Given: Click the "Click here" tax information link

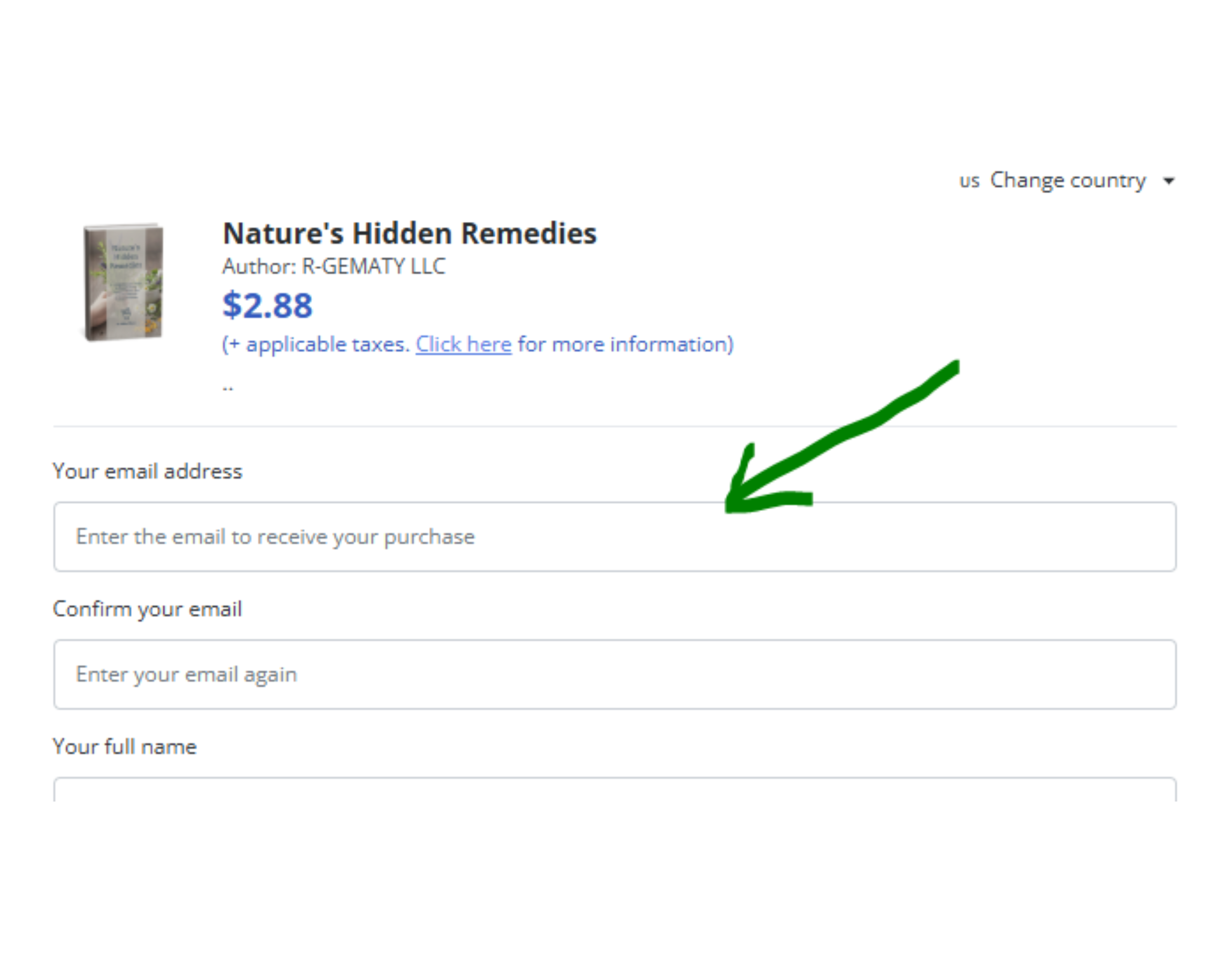Looking at the screenshot, I should (x=464, y=344).
